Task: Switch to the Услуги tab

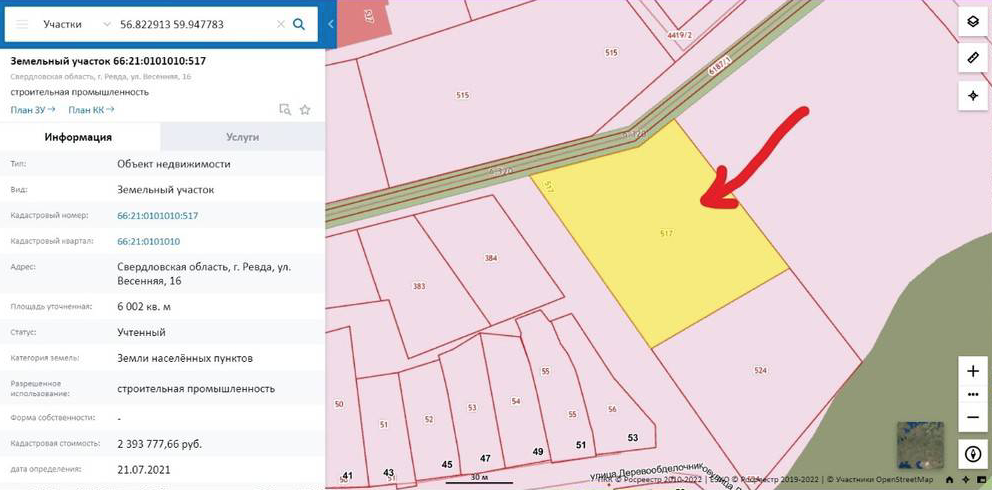Action: 243,137
